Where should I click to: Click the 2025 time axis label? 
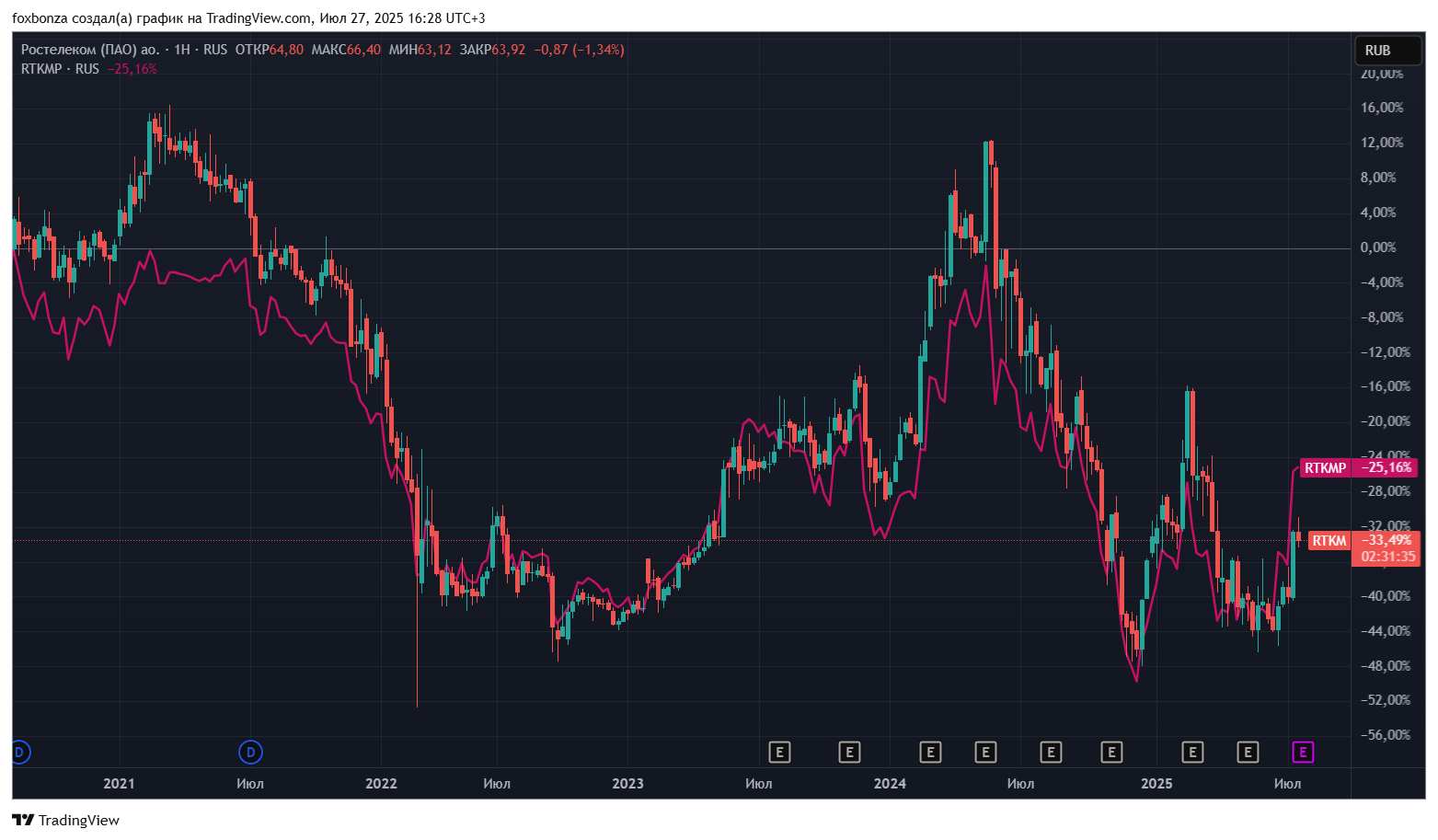coord(1156,784)
